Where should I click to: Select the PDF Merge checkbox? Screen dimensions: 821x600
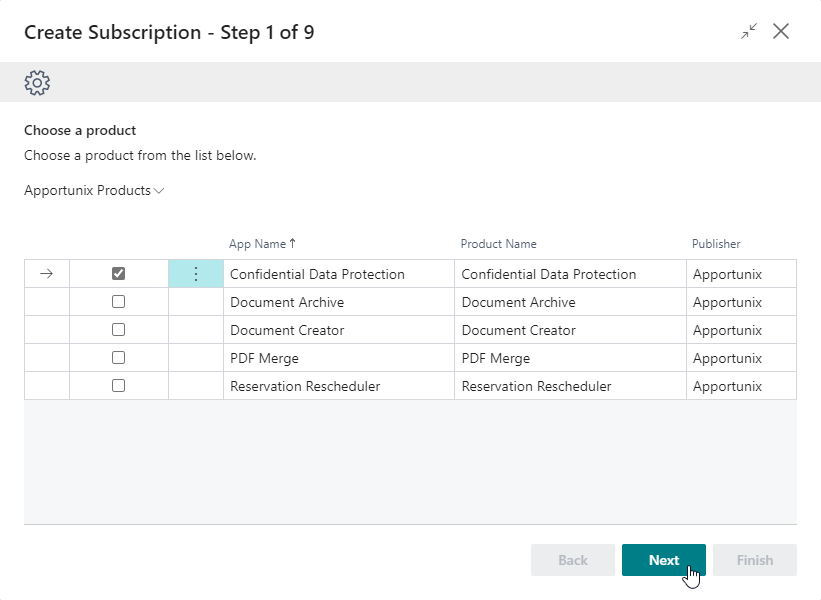[x=119, y=358]
